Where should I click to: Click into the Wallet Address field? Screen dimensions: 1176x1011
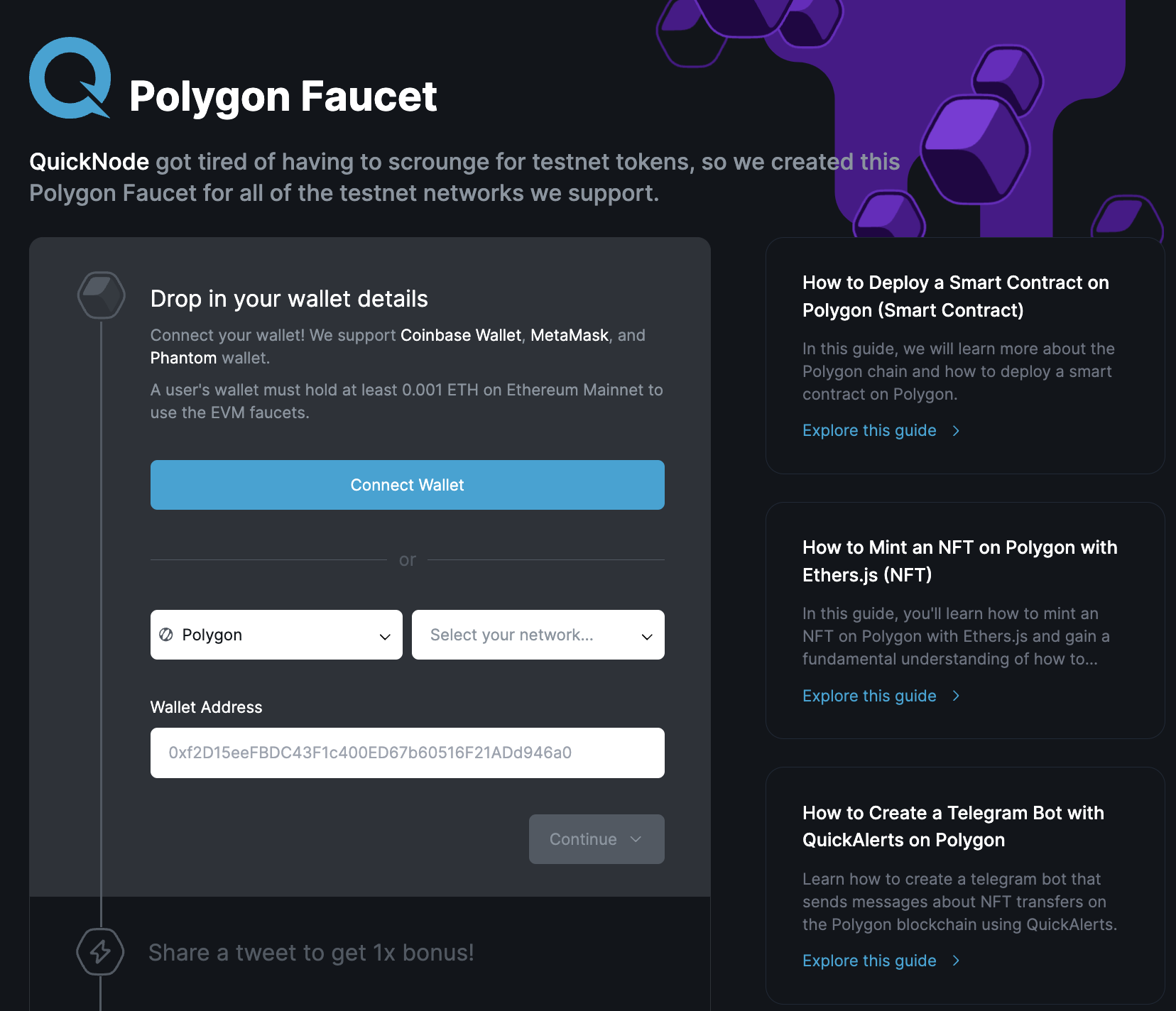coord(407,753)
